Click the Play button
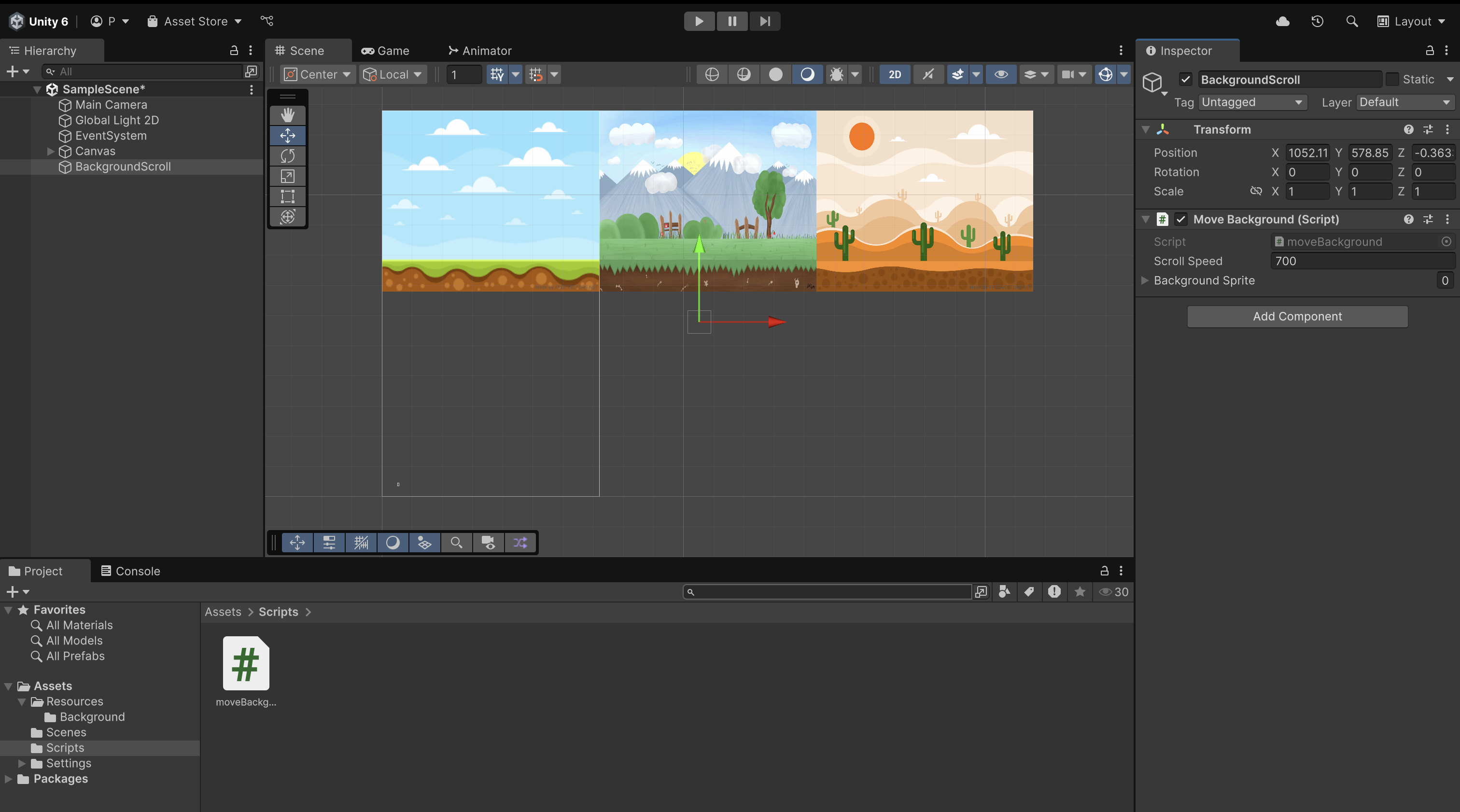The image size is (1460, 812). [699, 21]
